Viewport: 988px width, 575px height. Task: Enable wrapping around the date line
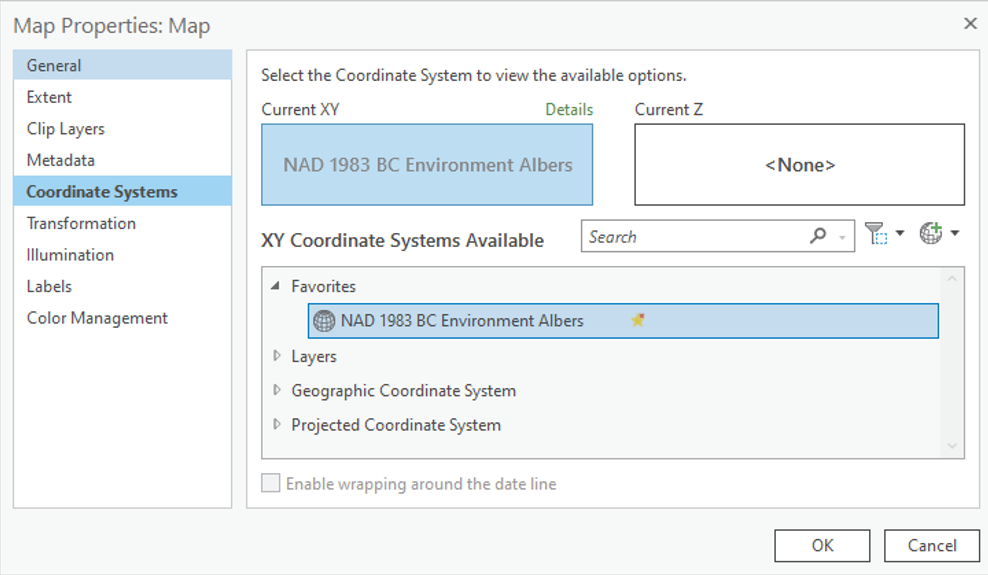(271, 484)
